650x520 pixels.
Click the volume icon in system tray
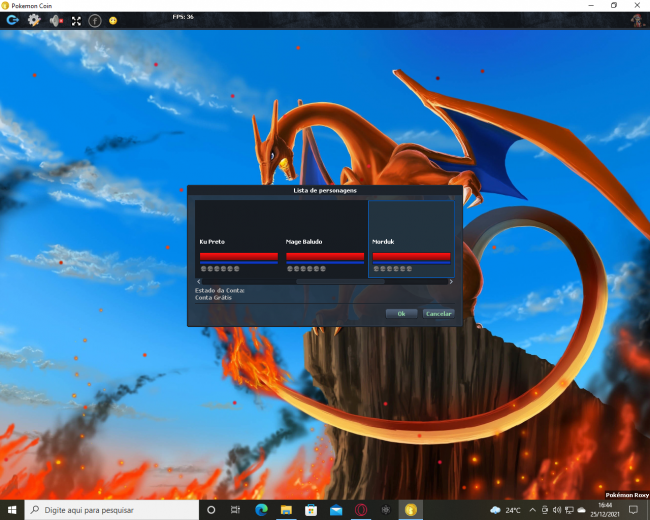(x=557, y=510)
